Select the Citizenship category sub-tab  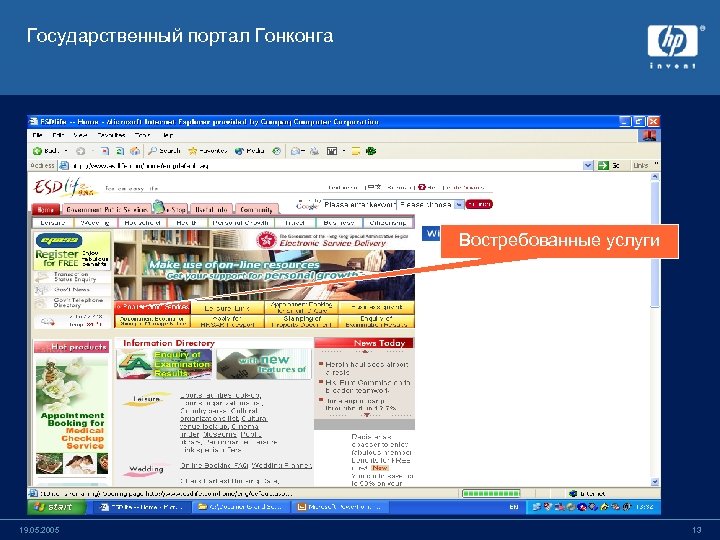tap(388, 223)
